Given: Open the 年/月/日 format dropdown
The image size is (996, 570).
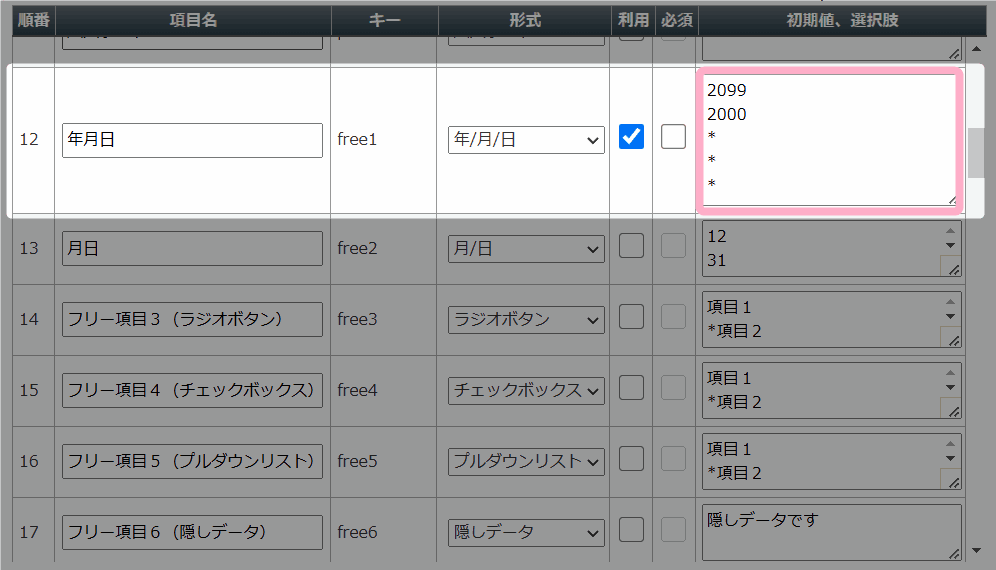Looking at the screenshot, I should point(526,140).
